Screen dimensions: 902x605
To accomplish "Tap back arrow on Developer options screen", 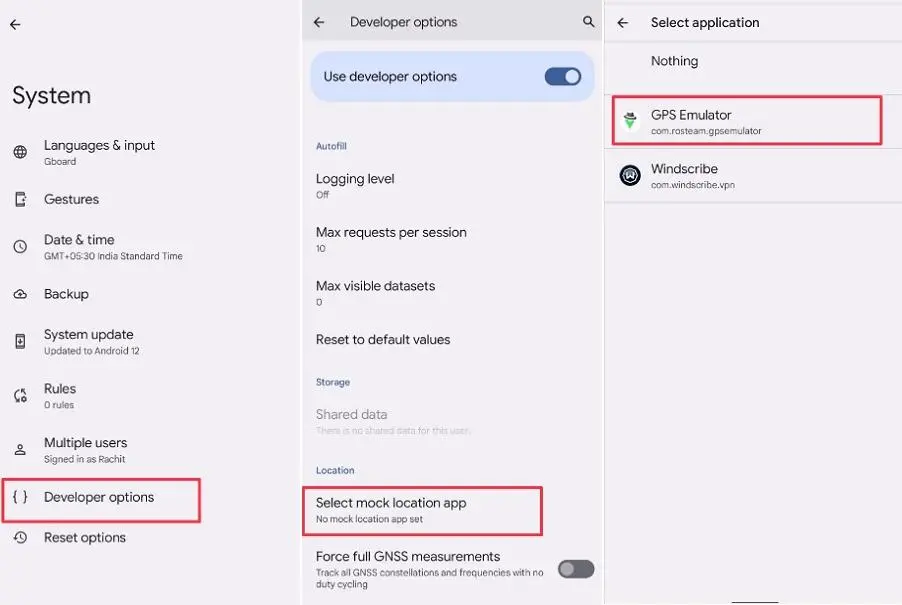I will 319,22.
